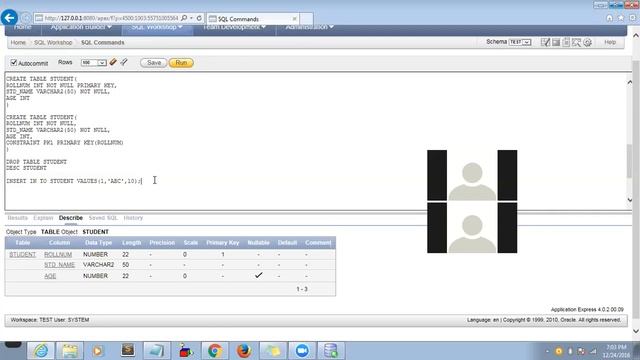This screenshot has width=640, height=360.
Task: Expand the Team Development menu
Action: click(234, 28)
